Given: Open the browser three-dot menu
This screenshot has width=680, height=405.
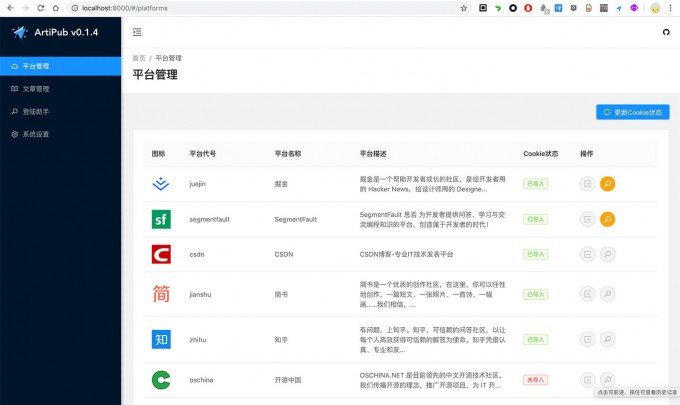Looking at the screenshot, I should pos(670,8).
